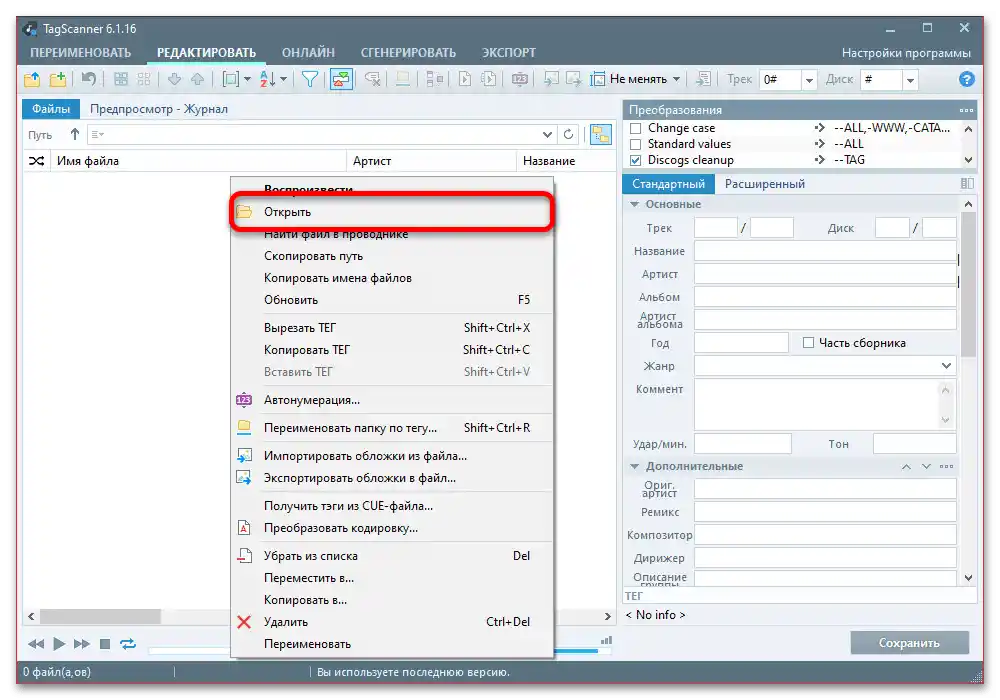Viewport: 1000px width, 700px height.
Task: Switch to the ЭКСПОРТ tab
Action: tap(508, 53)
